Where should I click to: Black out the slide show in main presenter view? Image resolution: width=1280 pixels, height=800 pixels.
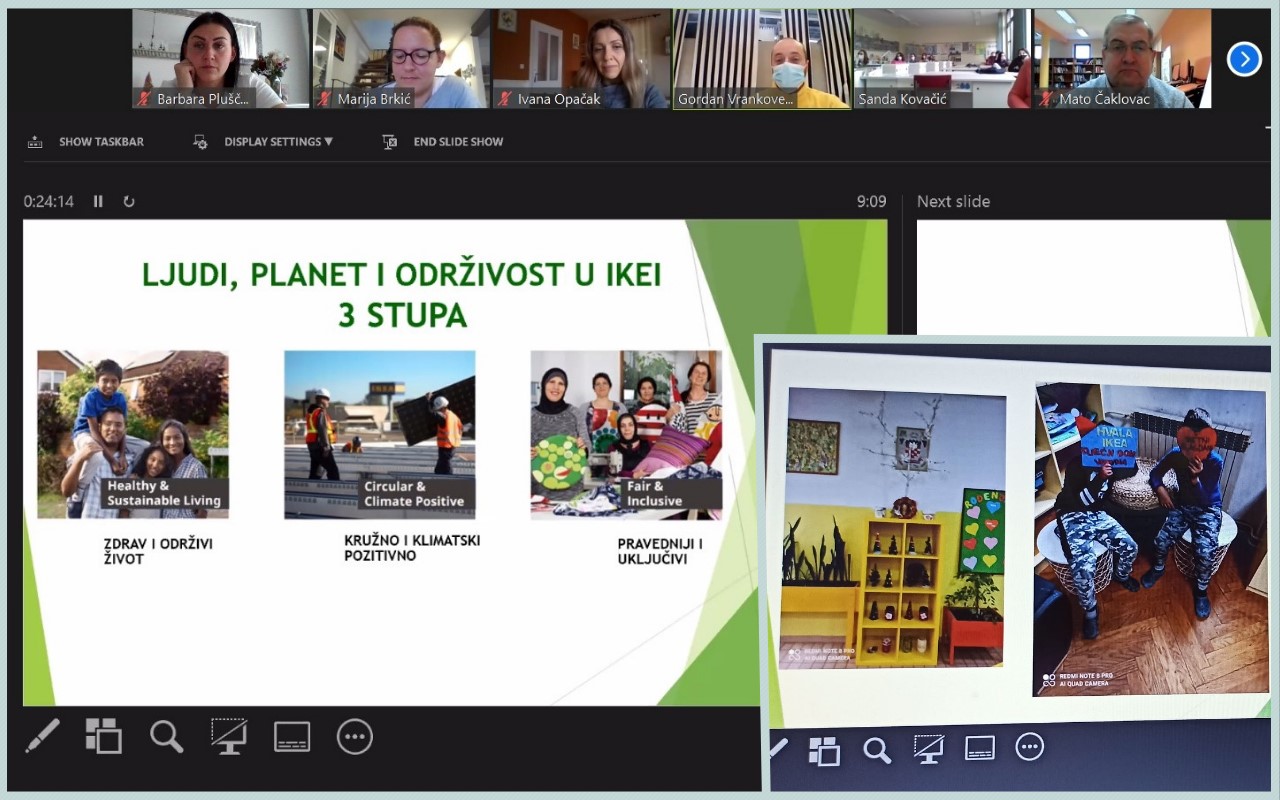click(229, 737)
